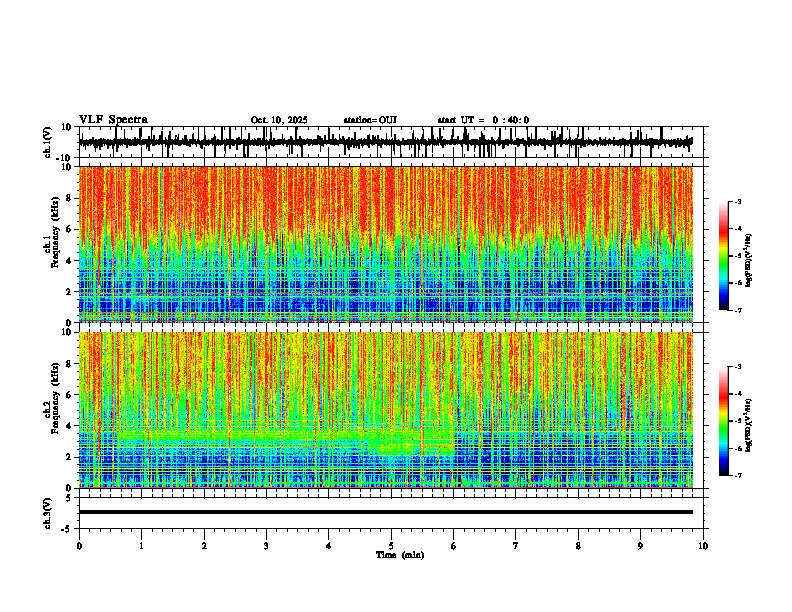Click time axis tick label "1"
Viewport: 792px width, 612px height.
(141, 546)
